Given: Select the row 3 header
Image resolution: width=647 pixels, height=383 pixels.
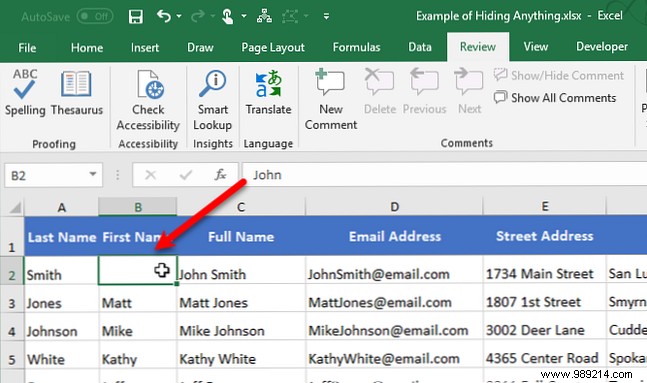Looking at the screenshot, I should 12,298.
